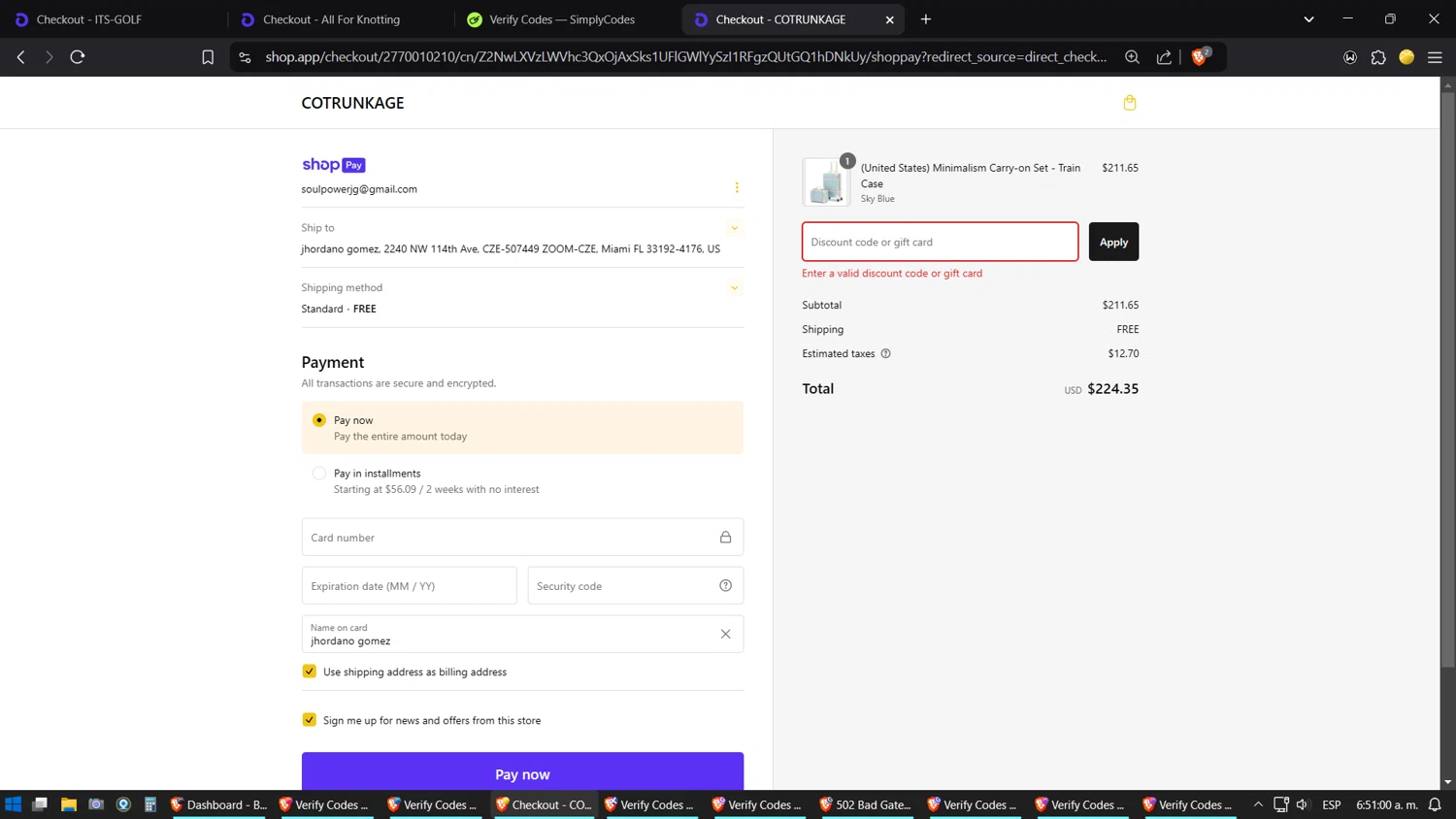Show security code help question icon

(725, 585)
